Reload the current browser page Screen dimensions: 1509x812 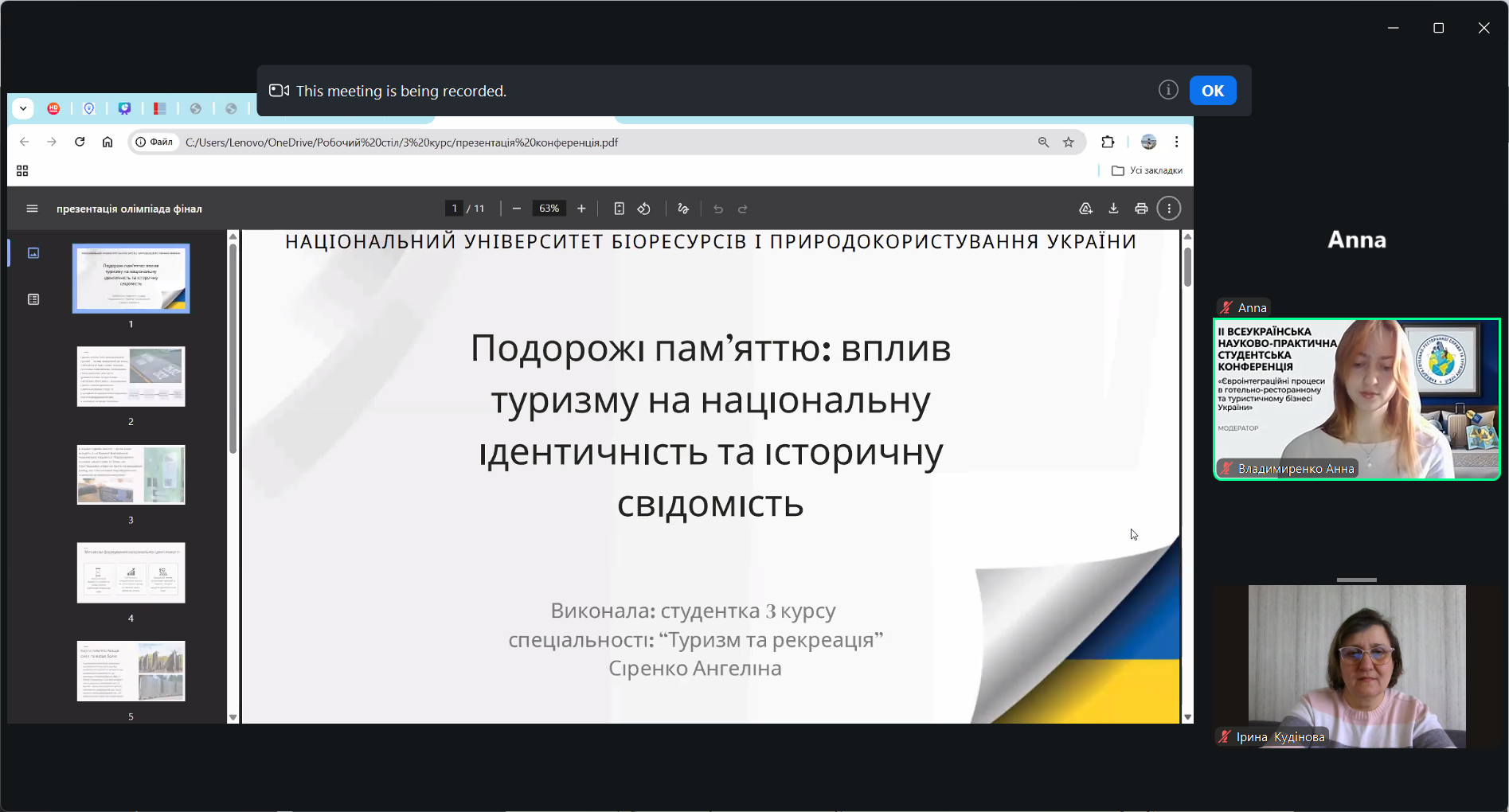pyautogui.click(x=80, y=142)
